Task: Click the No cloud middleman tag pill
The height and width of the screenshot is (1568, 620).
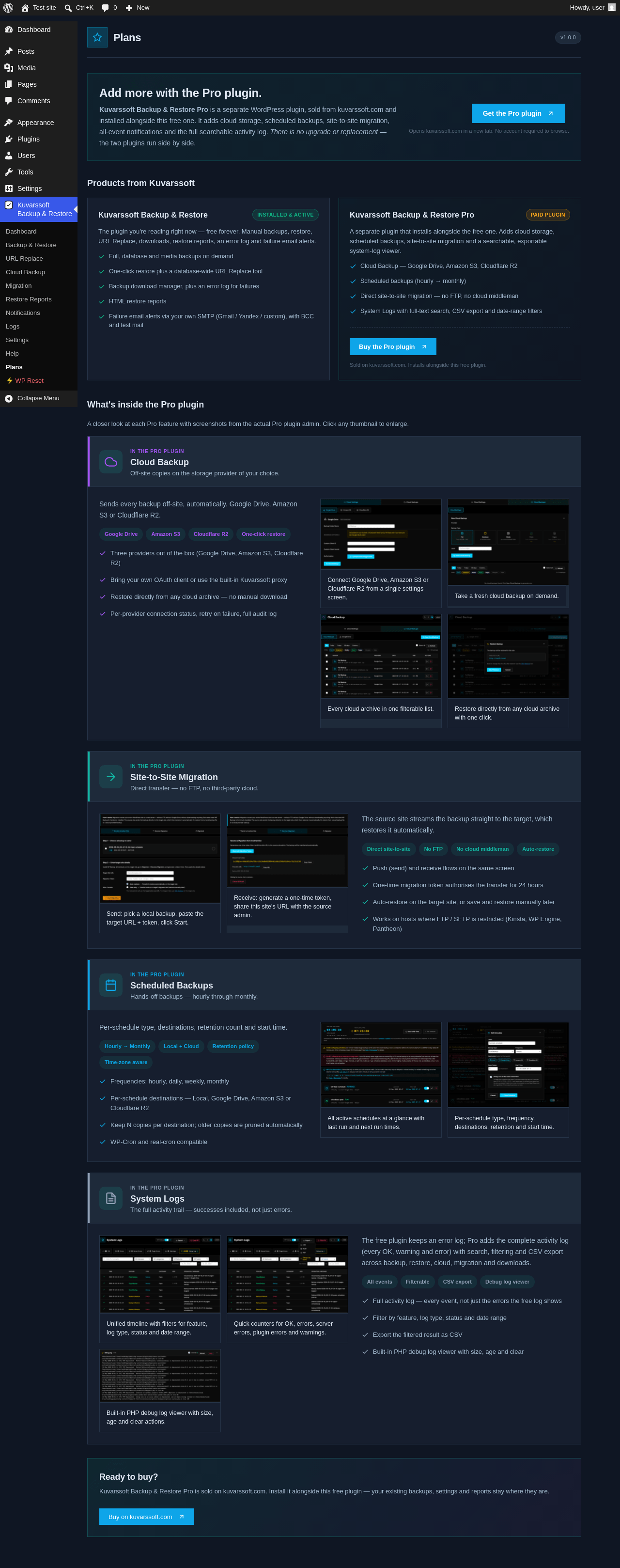Action: (x=482, y=849)
